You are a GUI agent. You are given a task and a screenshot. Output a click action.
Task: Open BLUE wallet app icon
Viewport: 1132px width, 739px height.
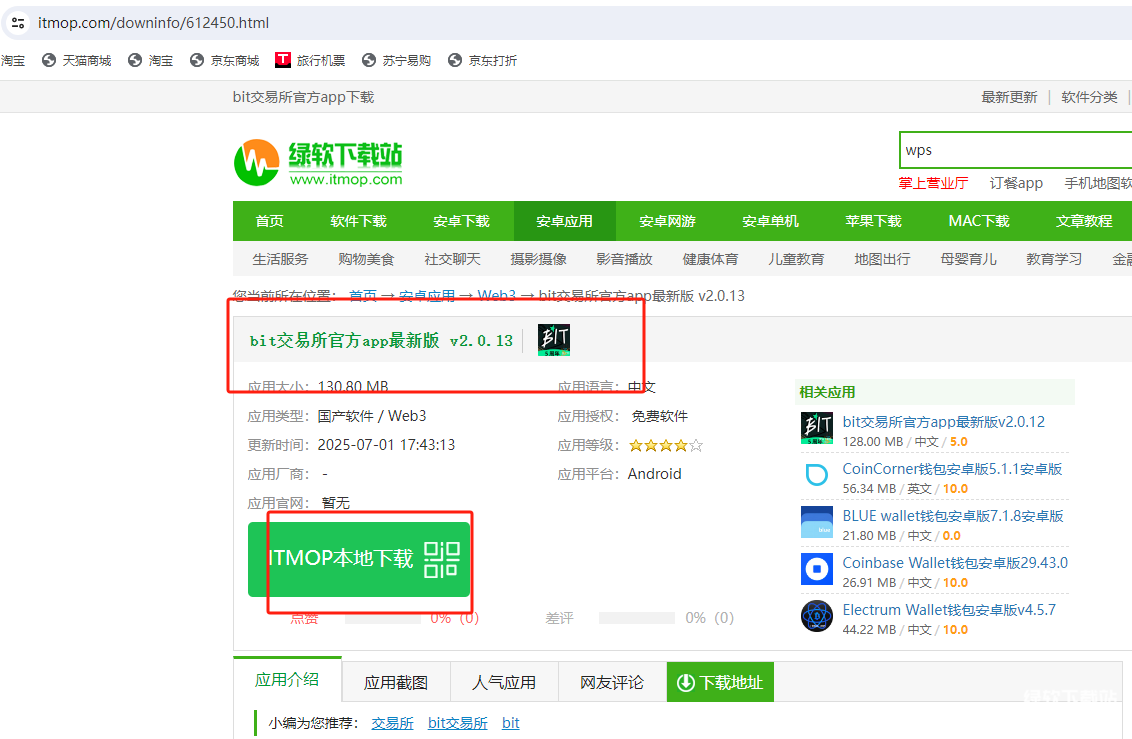click(x=817, y=523)
